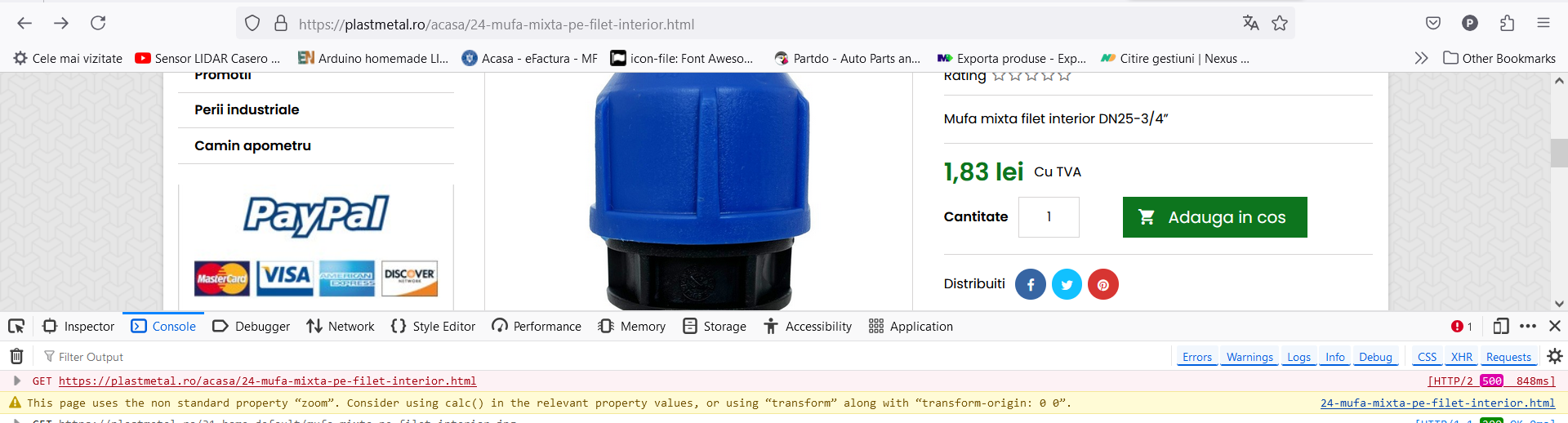The width and height of the screenshot is (1568, 423).
Task: Go forward to the next page
Action: tap(61, 23)
